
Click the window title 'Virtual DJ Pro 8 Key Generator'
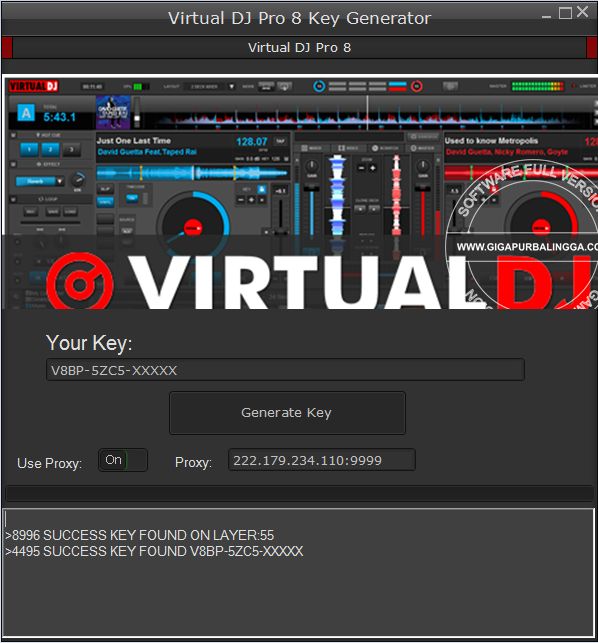(299, 18)
